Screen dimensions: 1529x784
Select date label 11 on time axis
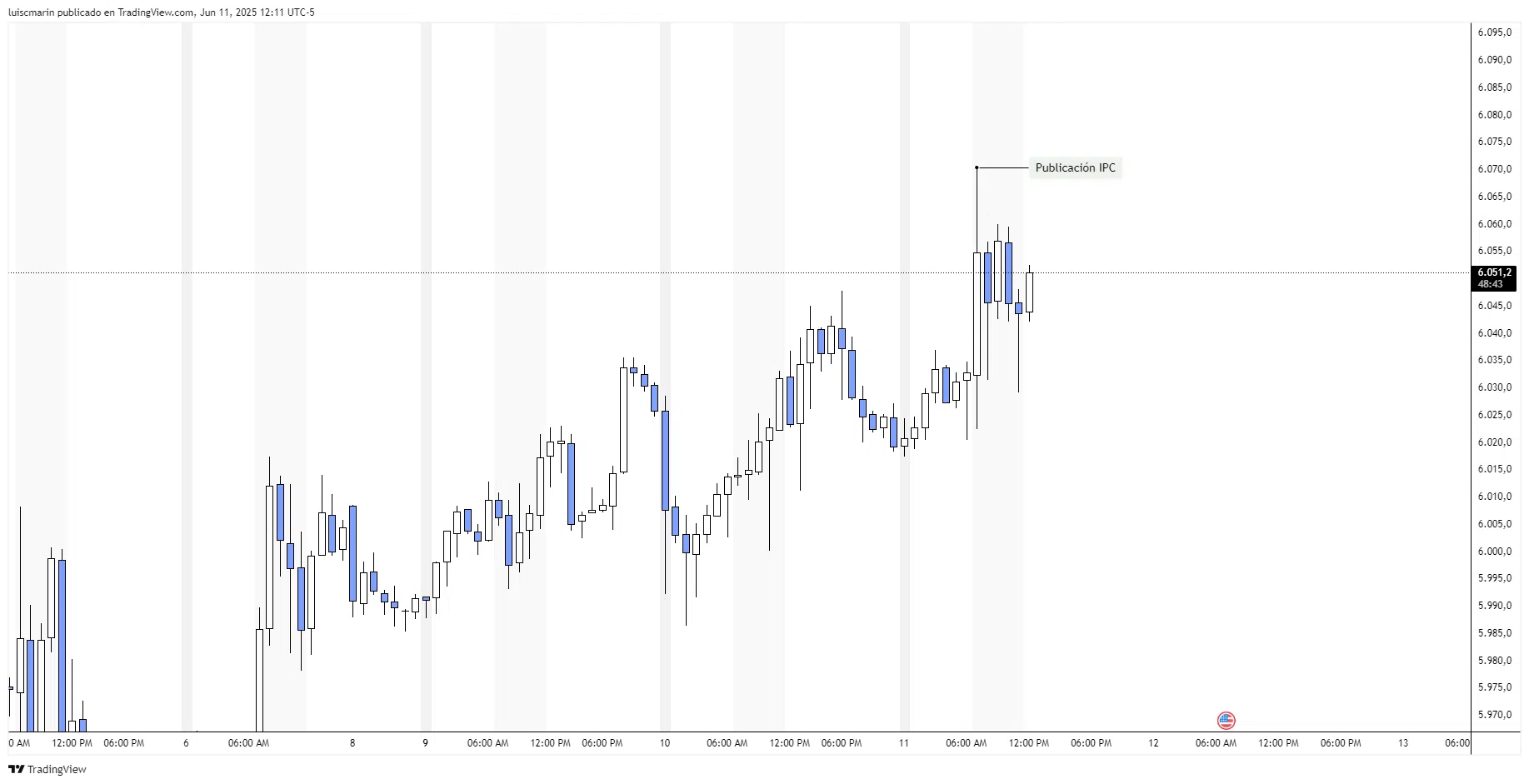903,743
